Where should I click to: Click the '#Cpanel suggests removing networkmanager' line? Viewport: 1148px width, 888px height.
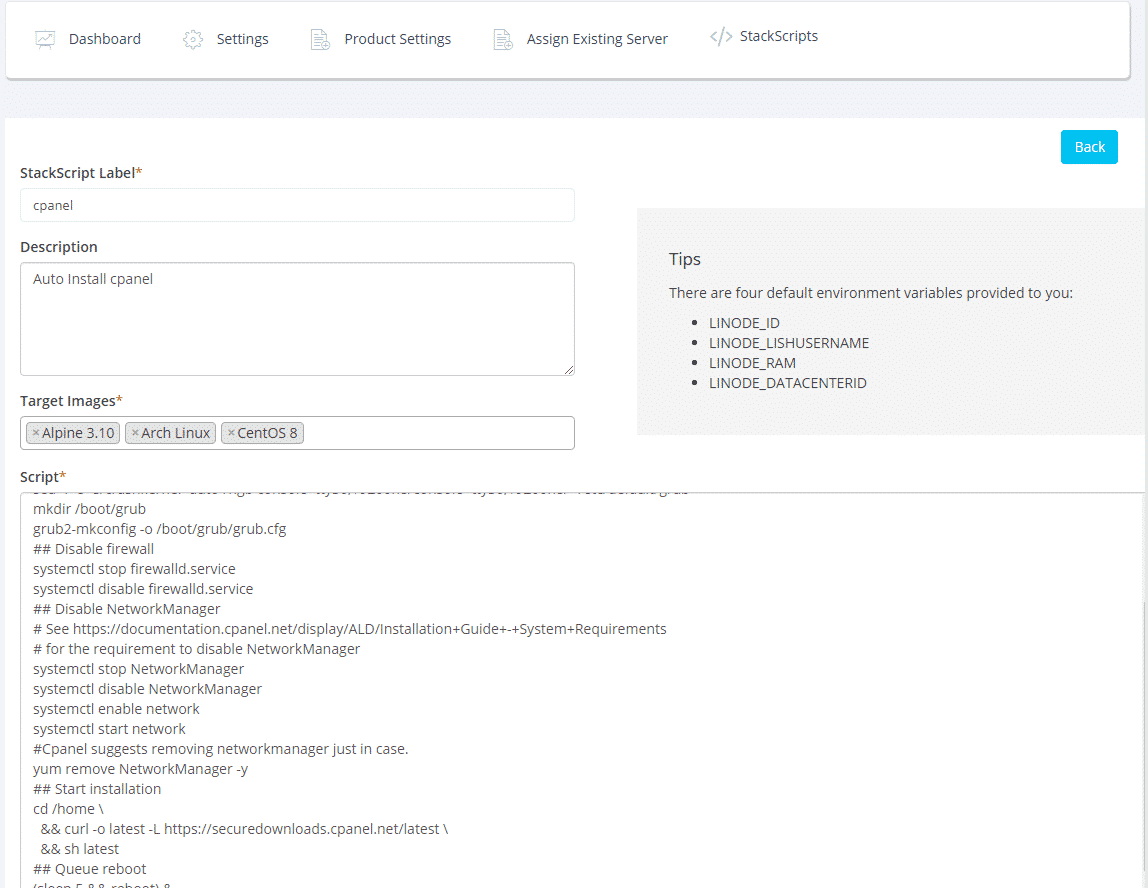[220, 749]
